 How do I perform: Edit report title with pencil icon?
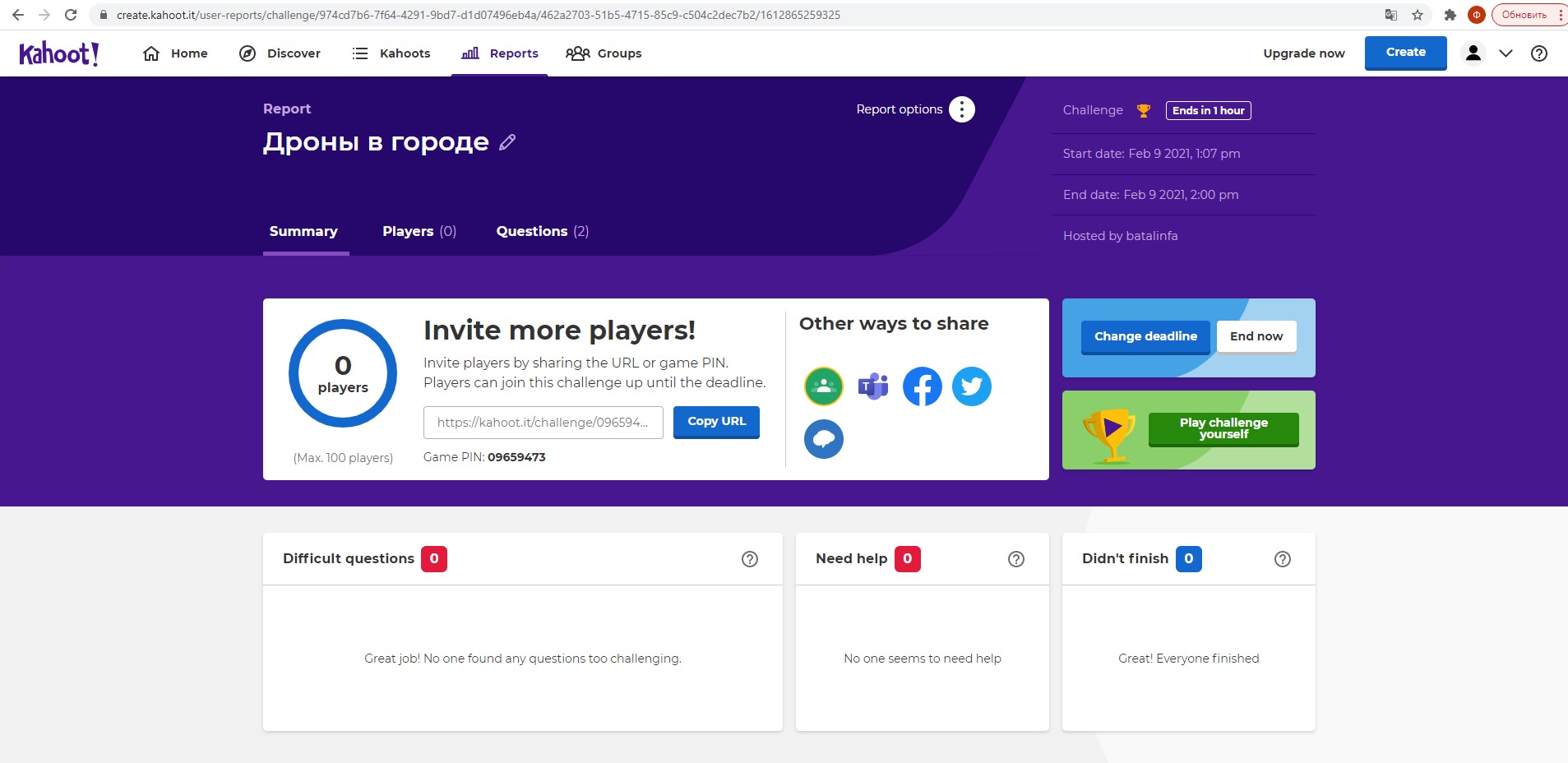[x=507, y=142]
